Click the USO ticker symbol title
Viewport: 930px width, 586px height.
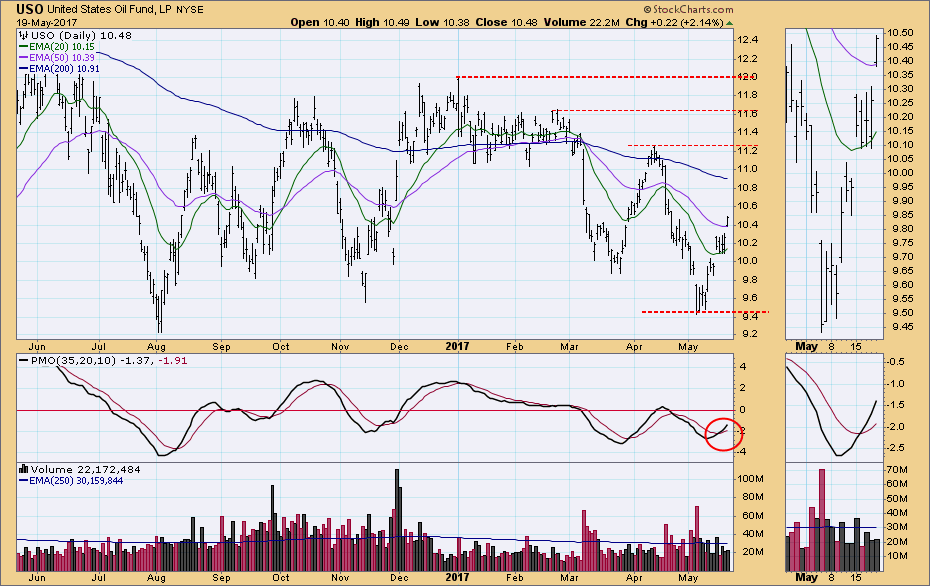[30, 9]
